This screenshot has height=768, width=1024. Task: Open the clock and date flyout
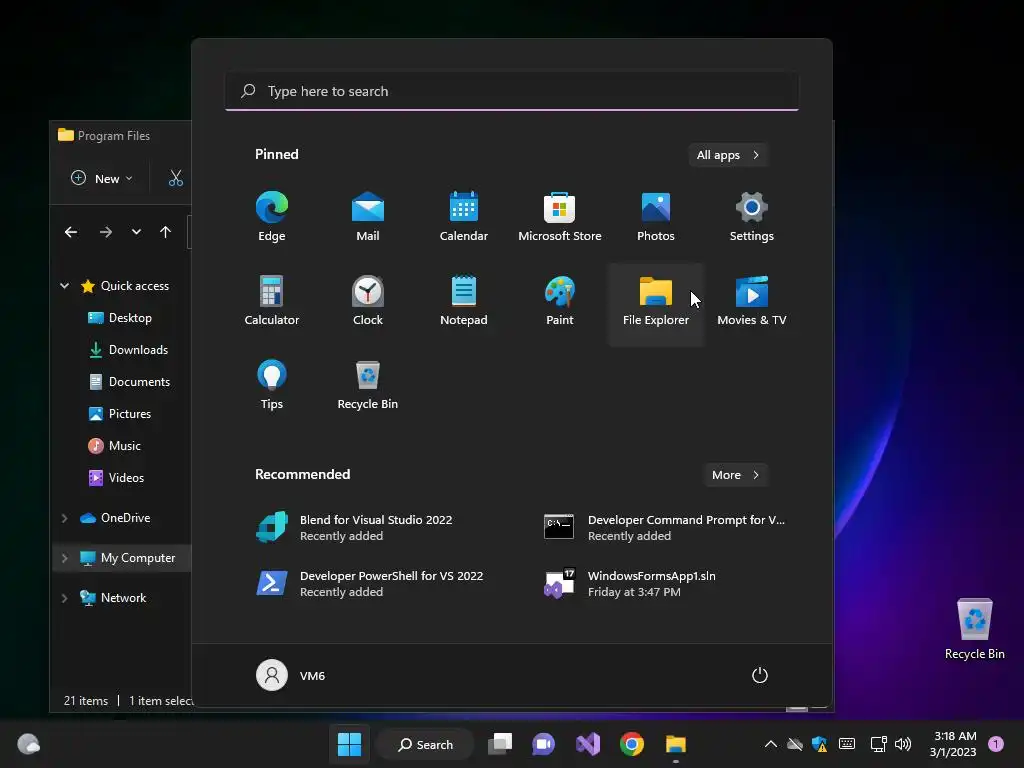(x=953, y=744)
